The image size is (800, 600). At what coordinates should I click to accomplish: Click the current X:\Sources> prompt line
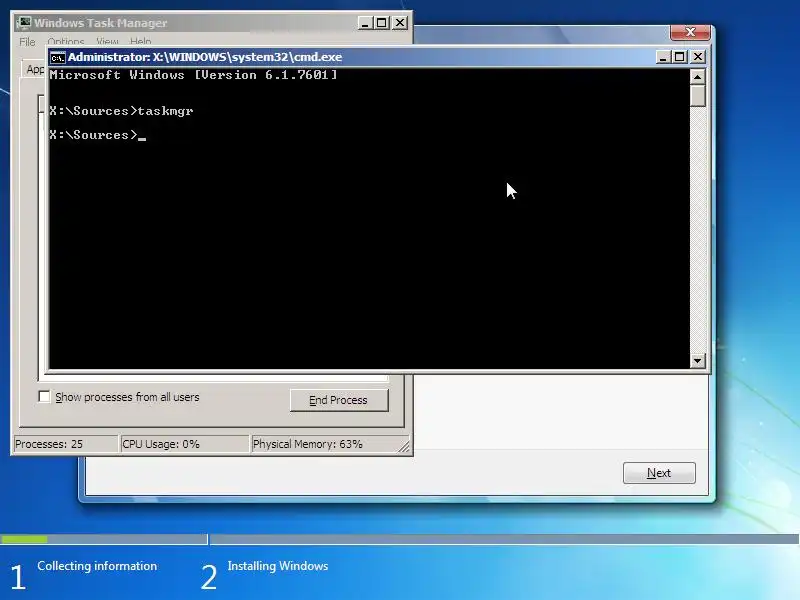click(97, 135)
